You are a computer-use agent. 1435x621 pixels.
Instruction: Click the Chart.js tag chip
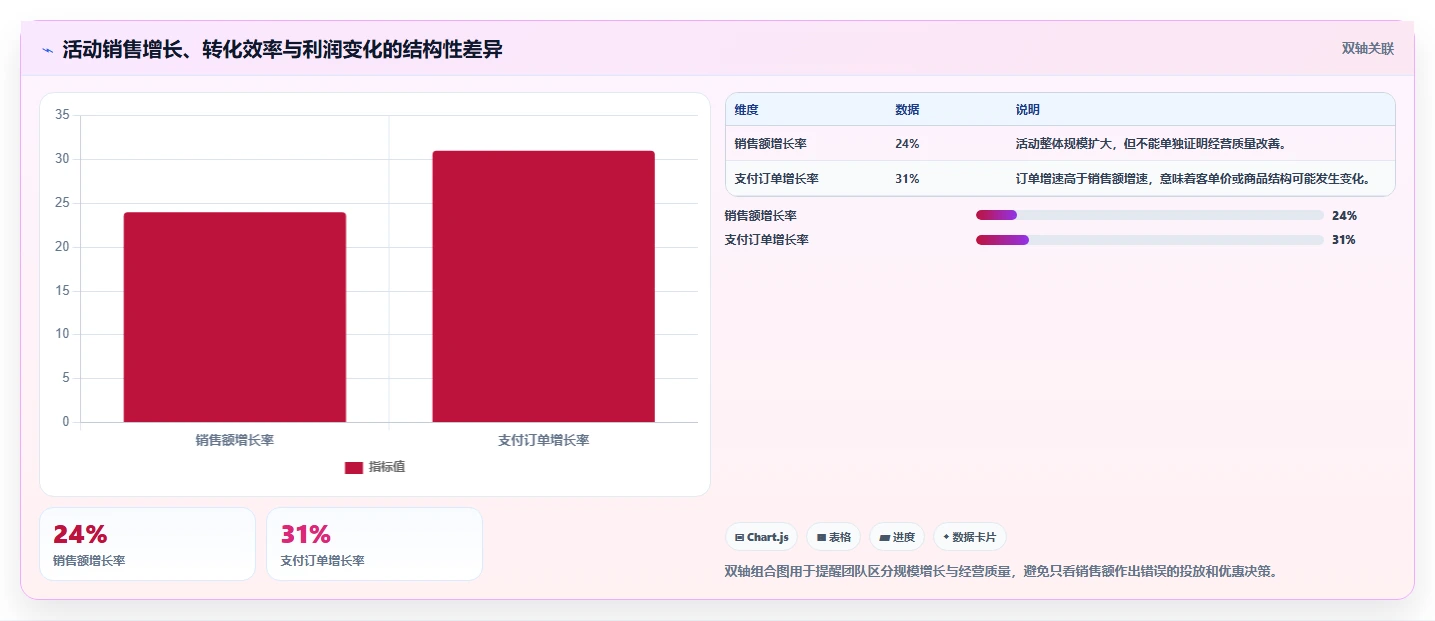(x=761, y=537)
